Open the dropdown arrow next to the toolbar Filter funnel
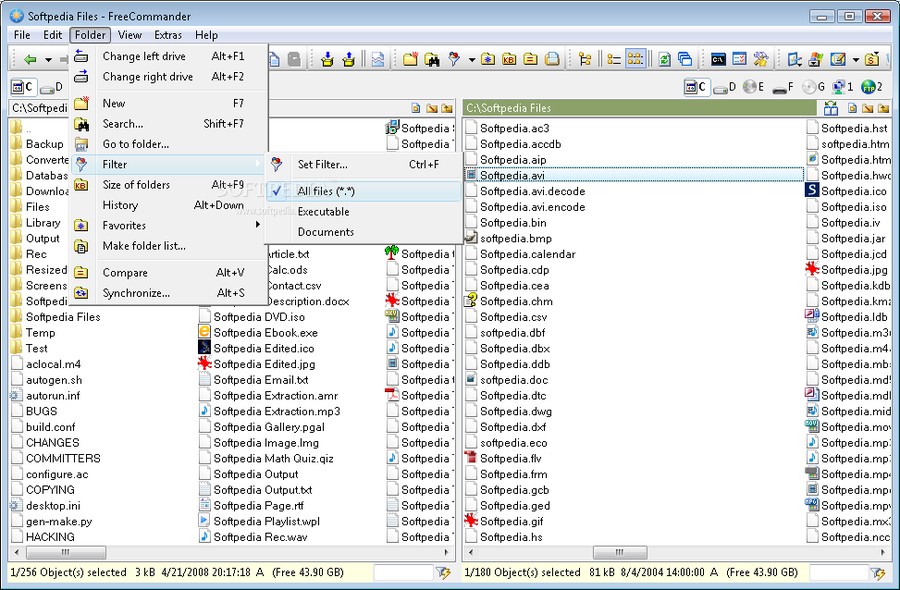 472,60
